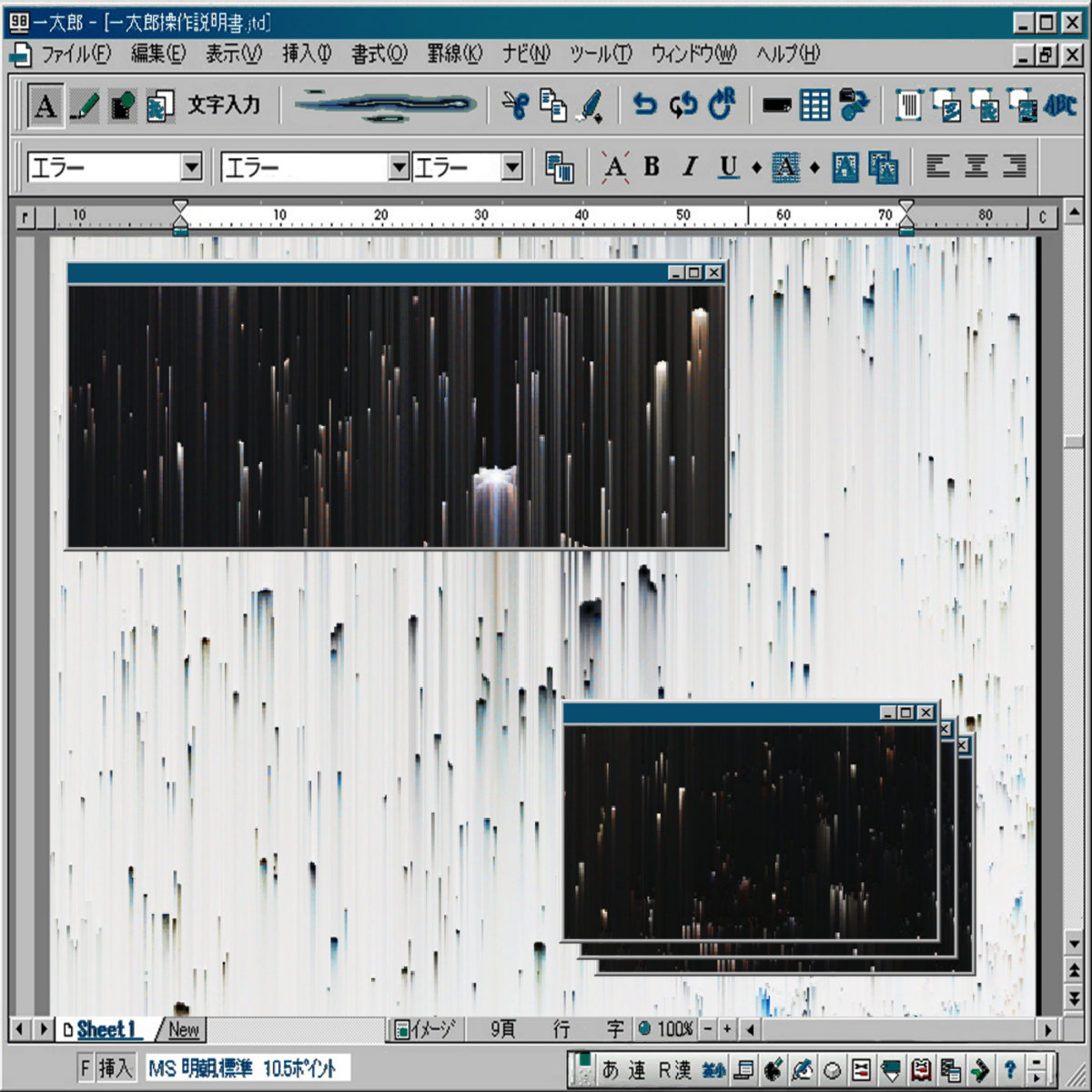The image size is (1092, 1092).
Task: Switch to the Sheet1 tab
Action: (x=106, y=1030)
